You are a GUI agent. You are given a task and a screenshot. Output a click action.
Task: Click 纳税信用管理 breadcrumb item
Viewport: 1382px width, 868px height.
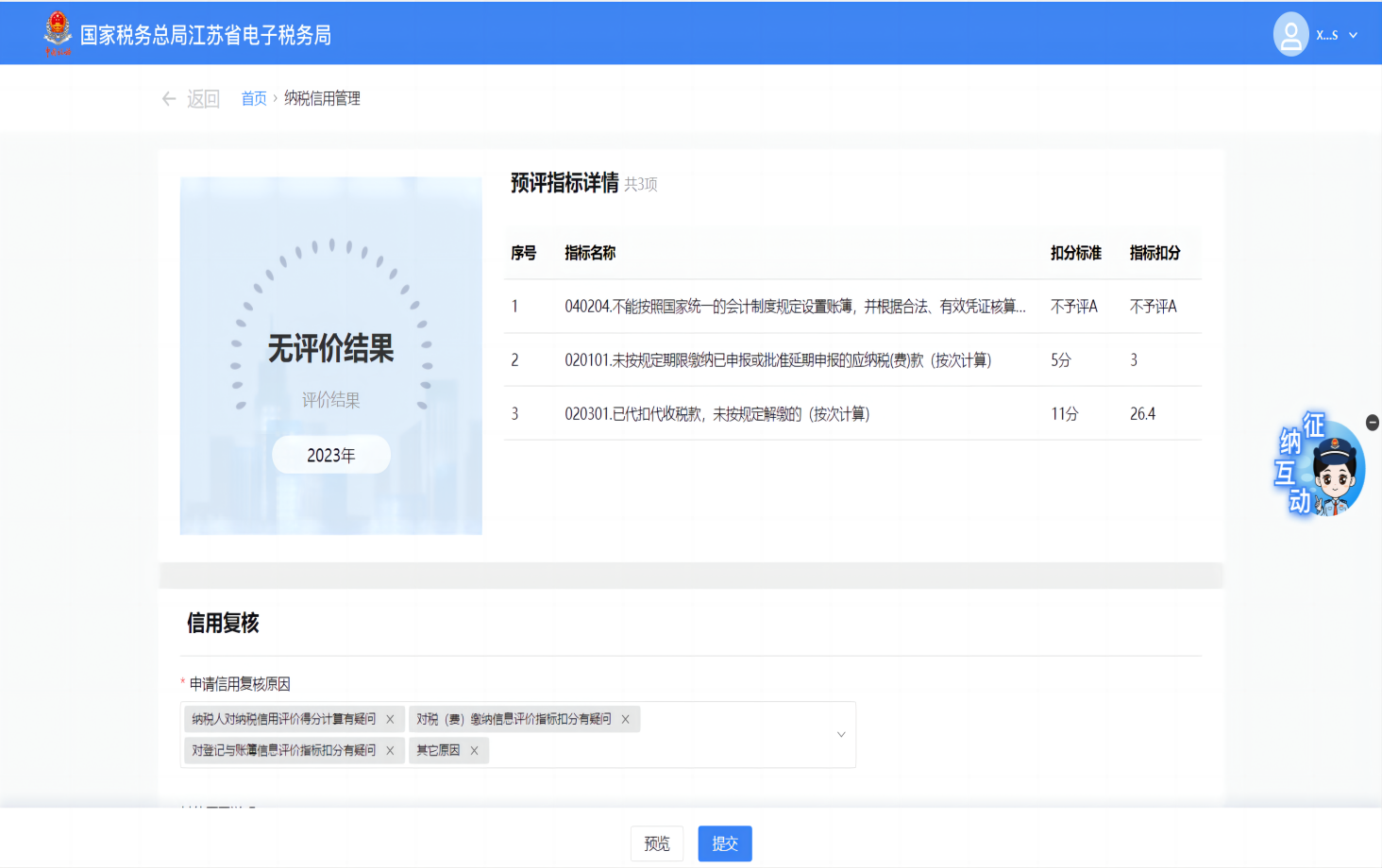(322, 99)
